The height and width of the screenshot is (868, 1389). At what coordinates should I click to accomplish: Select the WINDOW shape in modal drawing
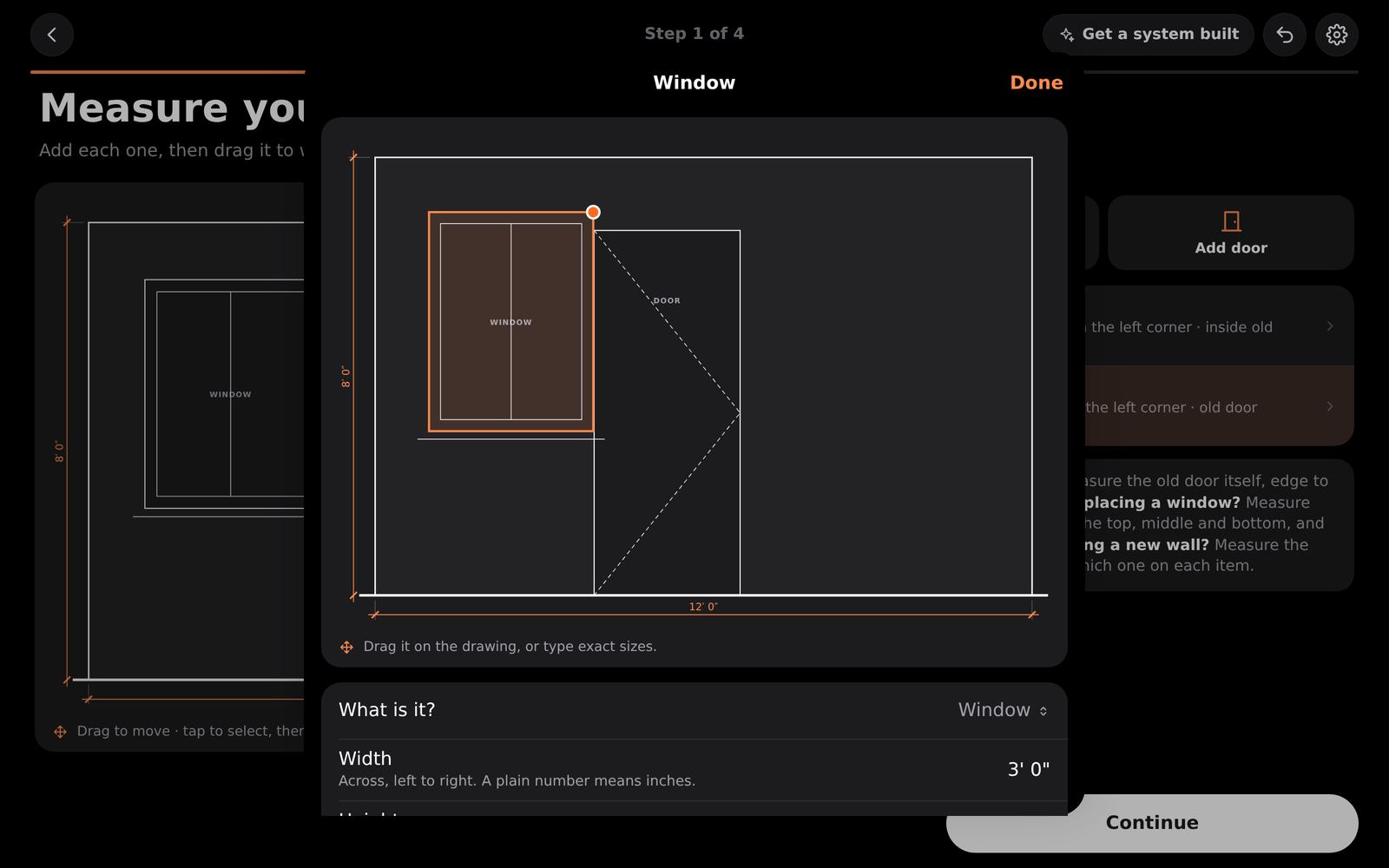[510, 322]
